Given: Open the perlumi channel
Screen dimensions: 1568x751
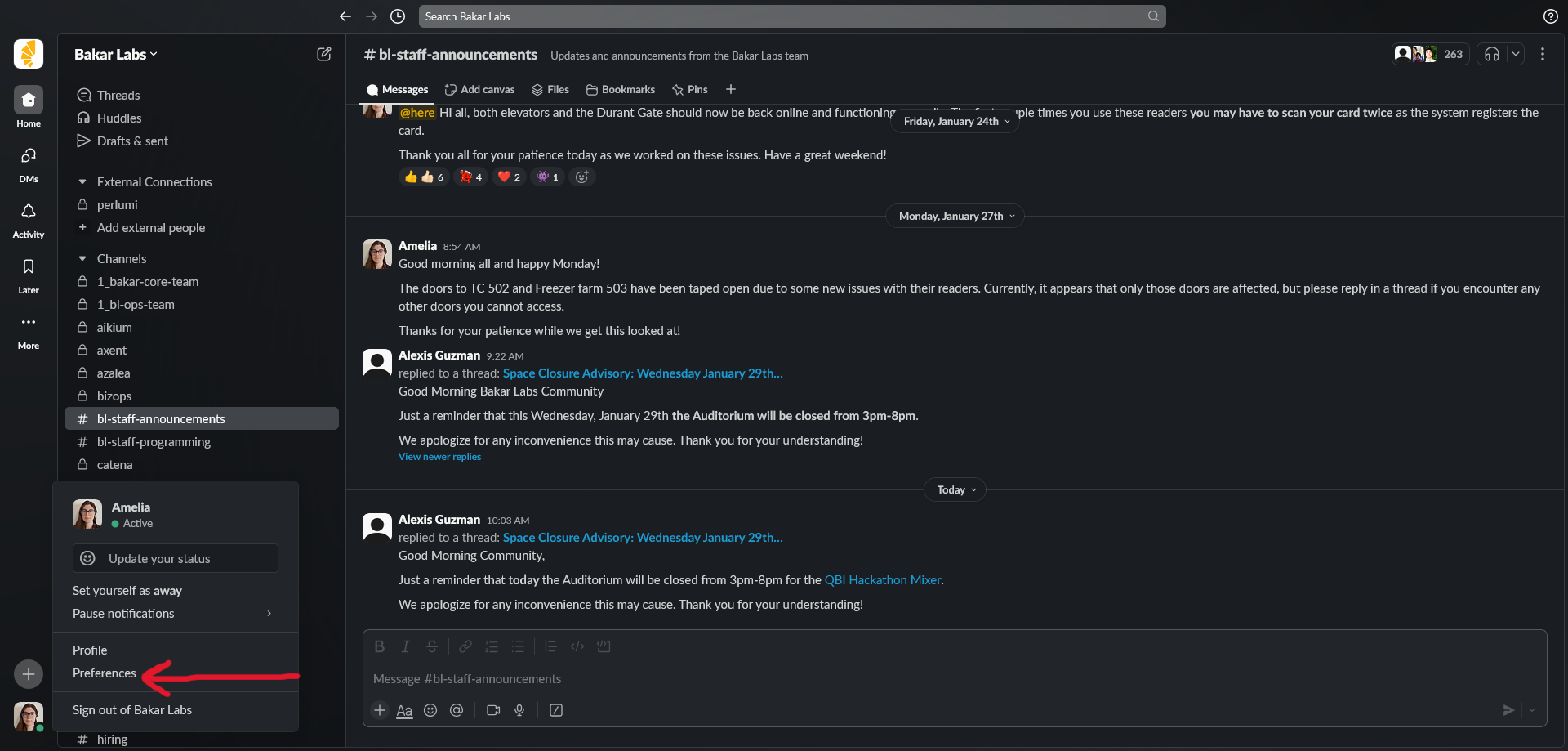Looking at the screenshot, I should 117,205.
